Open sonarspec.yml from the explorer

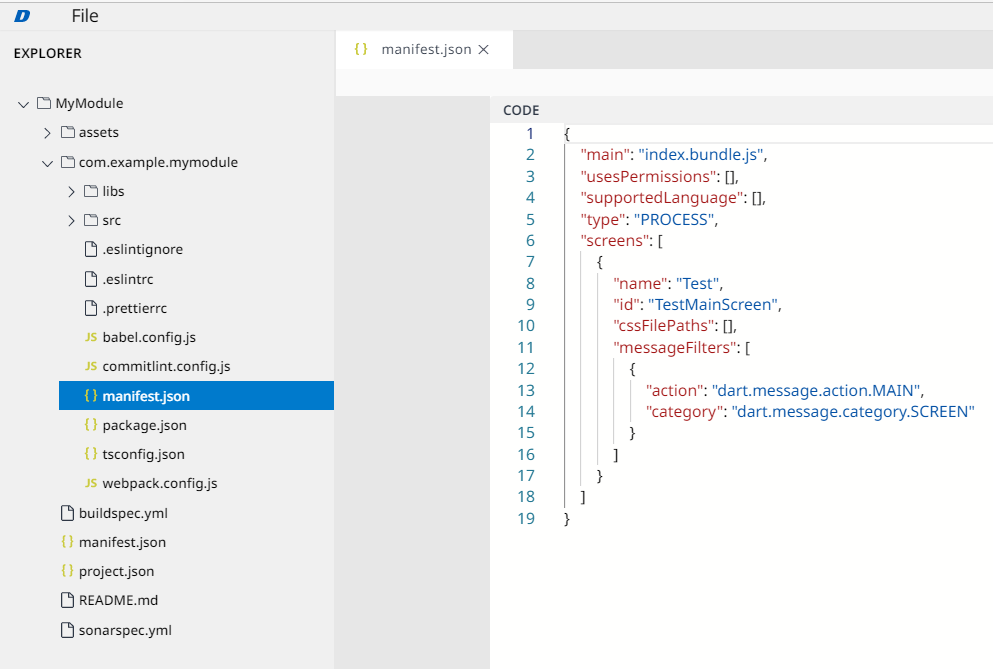click(x=125, y=630)
